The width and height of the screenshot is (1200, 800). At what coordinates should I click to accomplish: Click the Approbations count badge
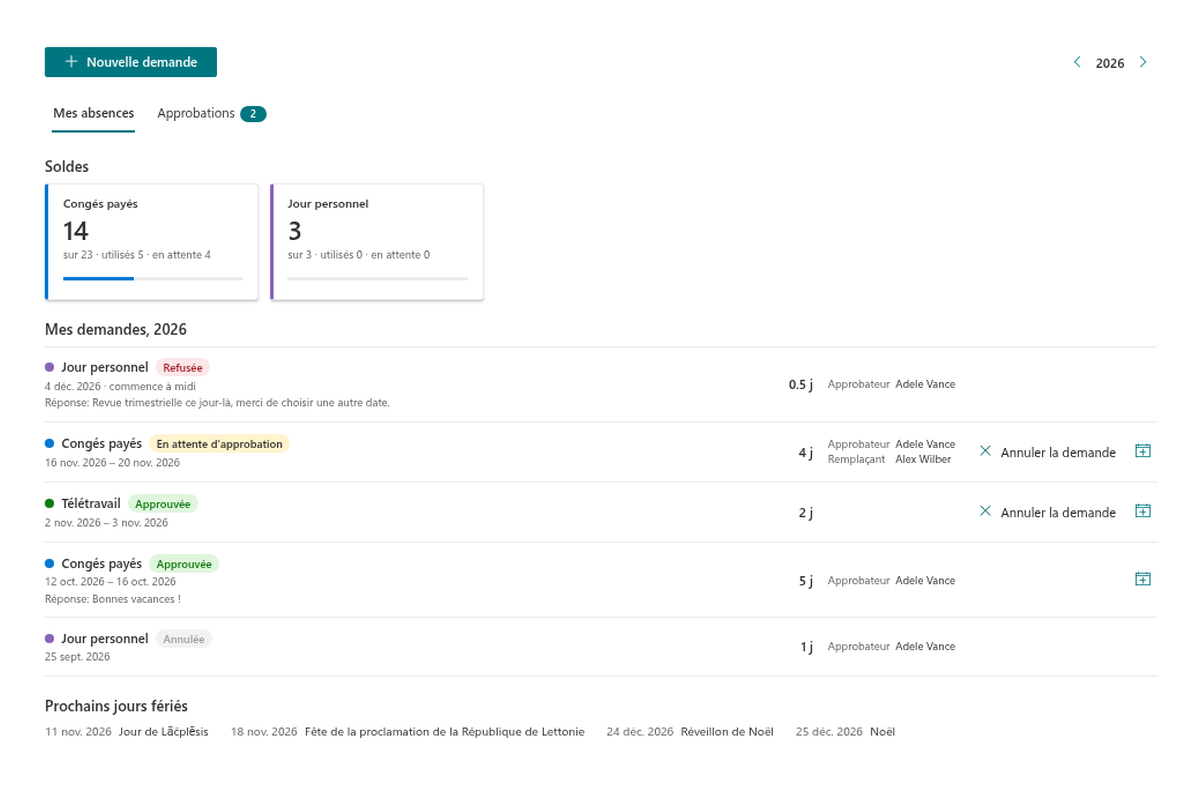click(253, 114)
